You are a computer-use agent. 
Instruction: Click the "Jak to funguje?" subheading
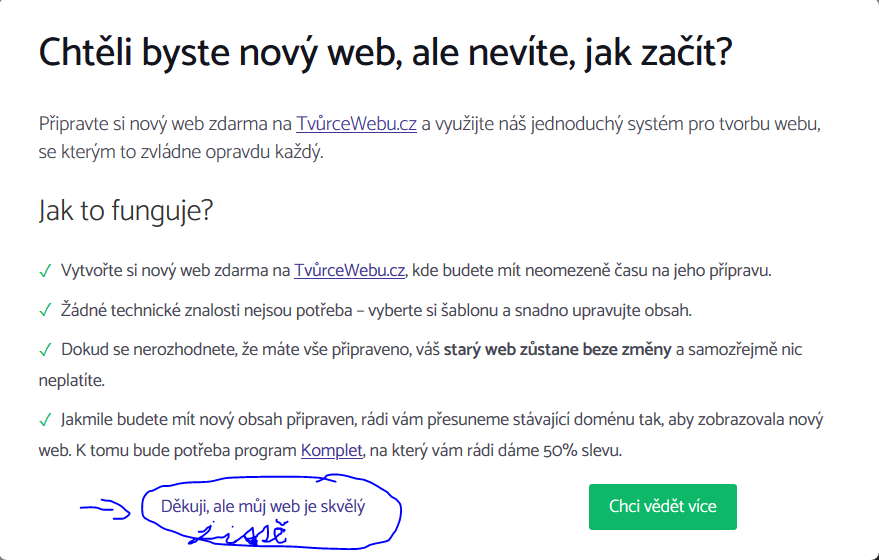tap(126, 211)
